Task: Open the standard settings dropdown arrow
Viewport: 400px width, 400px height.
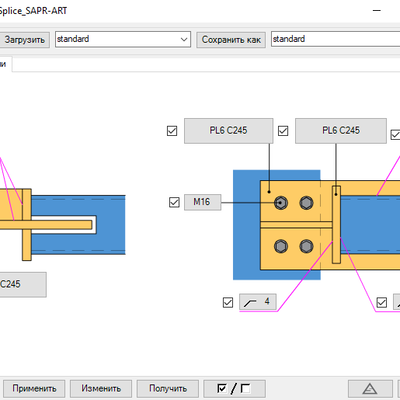Action: click(184, 39)
